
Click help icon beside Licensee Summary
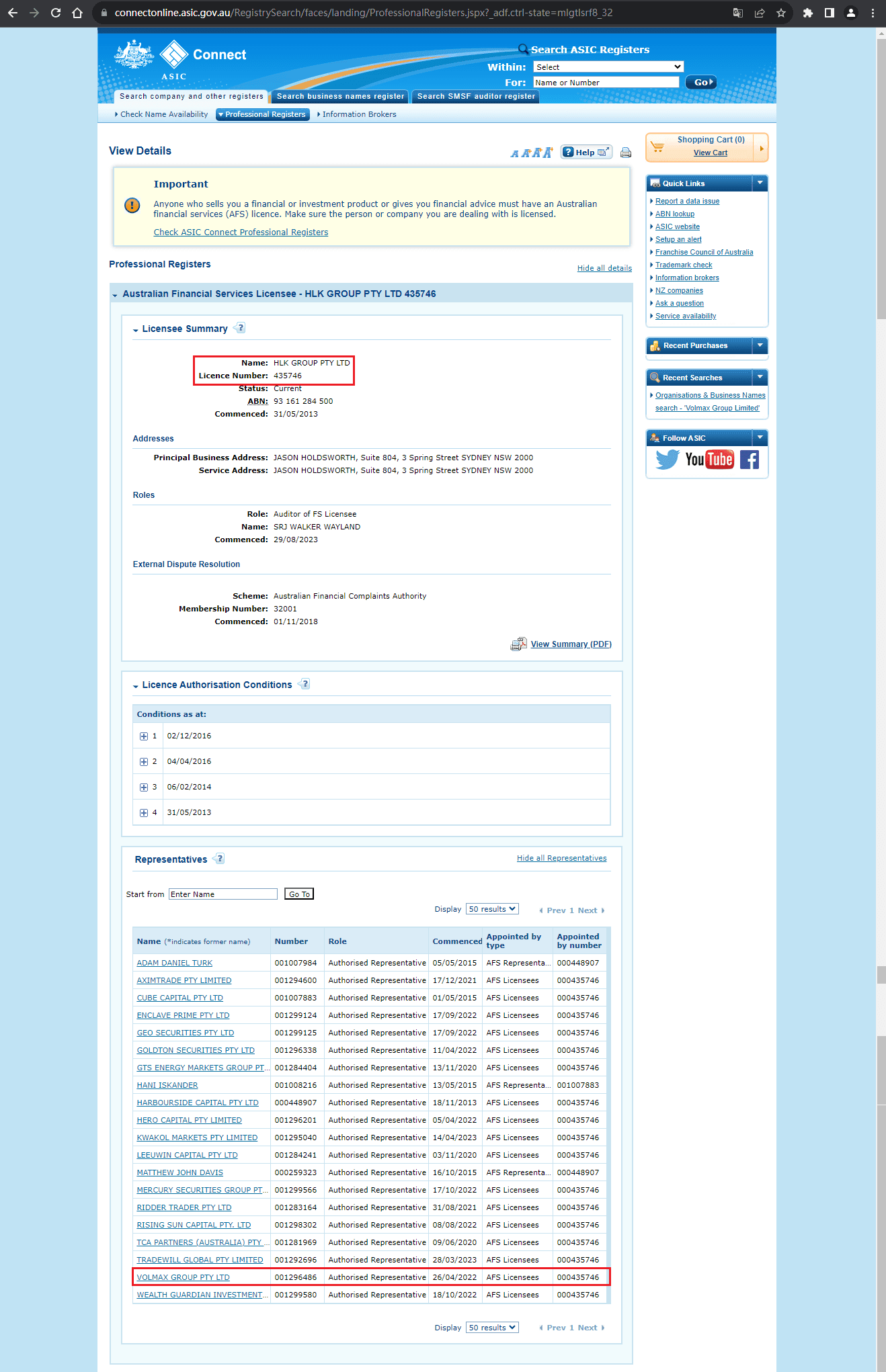(240, 328)
